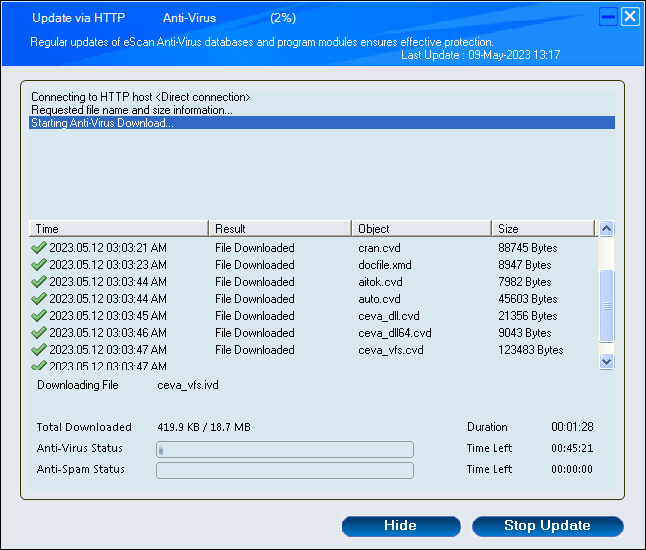Click the Time Left value 00:45:21
Image resolution: width=646 pixels, height=550 pixels.
point(572,448)
